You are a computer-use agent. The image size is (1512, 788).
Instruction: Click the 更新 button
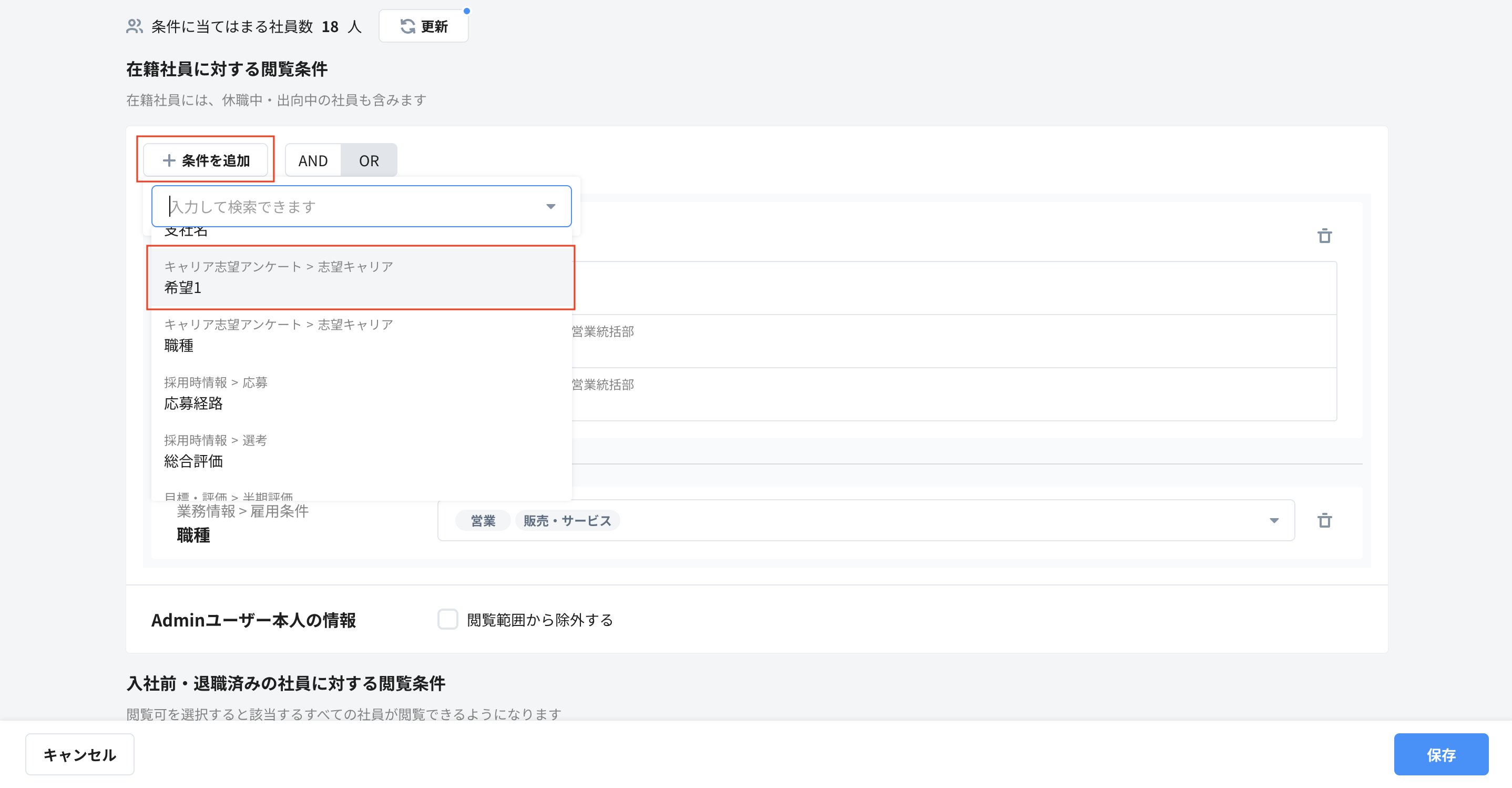pyautogui.click(x=424, y=26)
